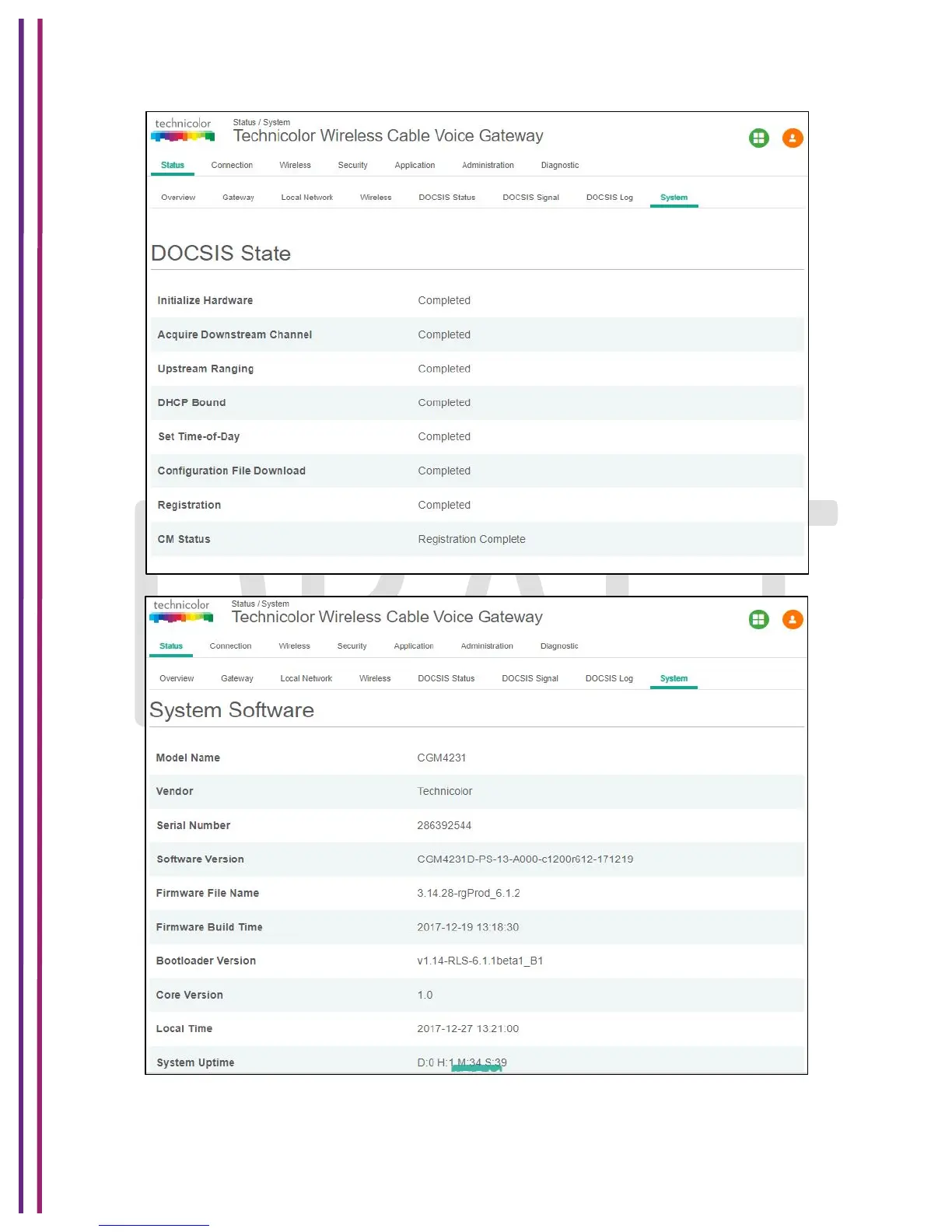Select the System sub-tab in the DOCSIS State screenshot
Image resolution: width=952 pixels, height=1232 pixels.
click(674, 198)
